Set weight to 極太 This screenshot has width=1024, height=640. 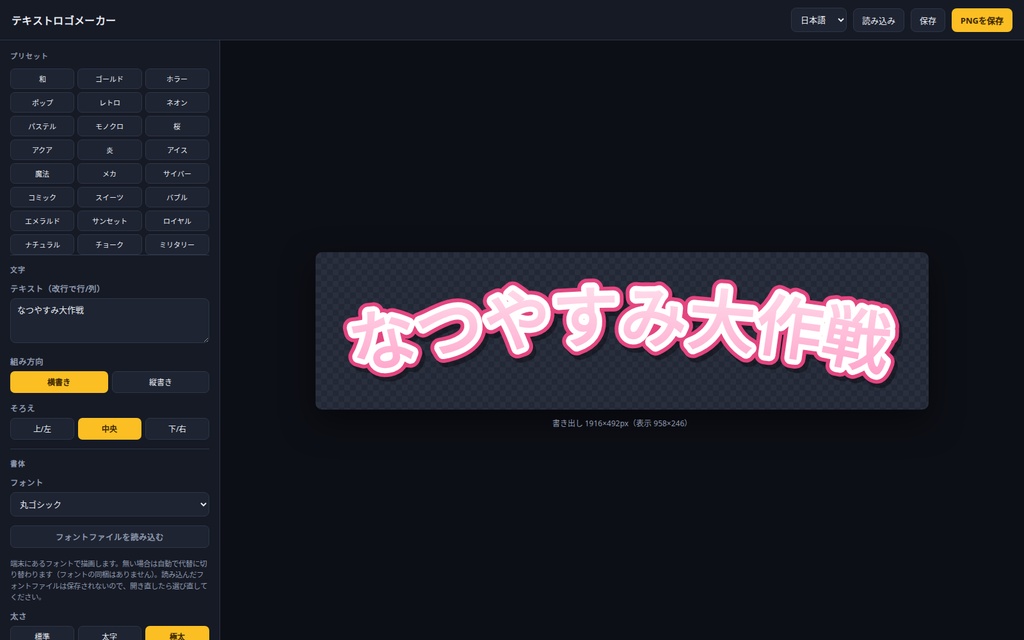(x=177, y=635)
